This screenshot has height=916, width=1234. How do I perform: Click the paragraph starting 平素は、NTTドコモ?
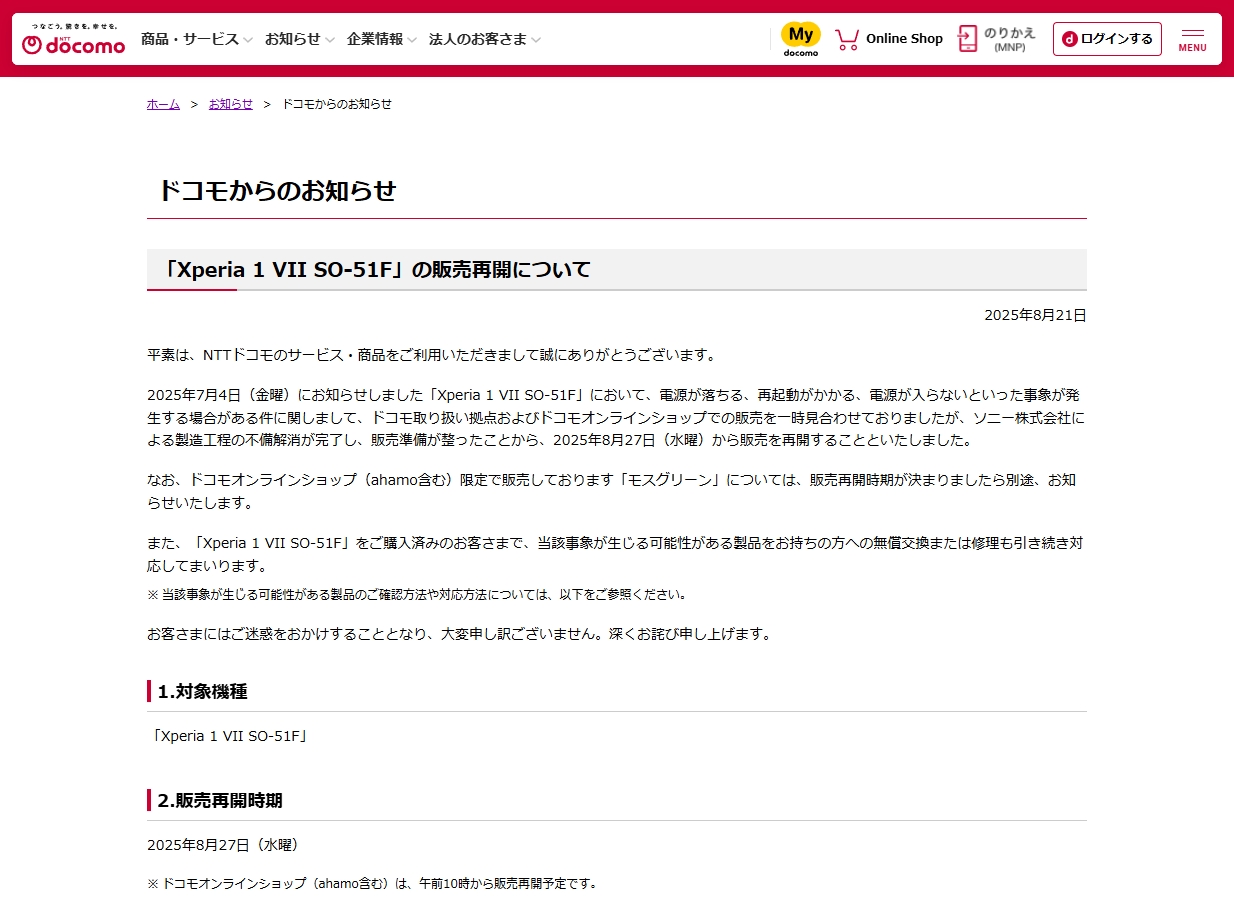(x=432, y=355)
